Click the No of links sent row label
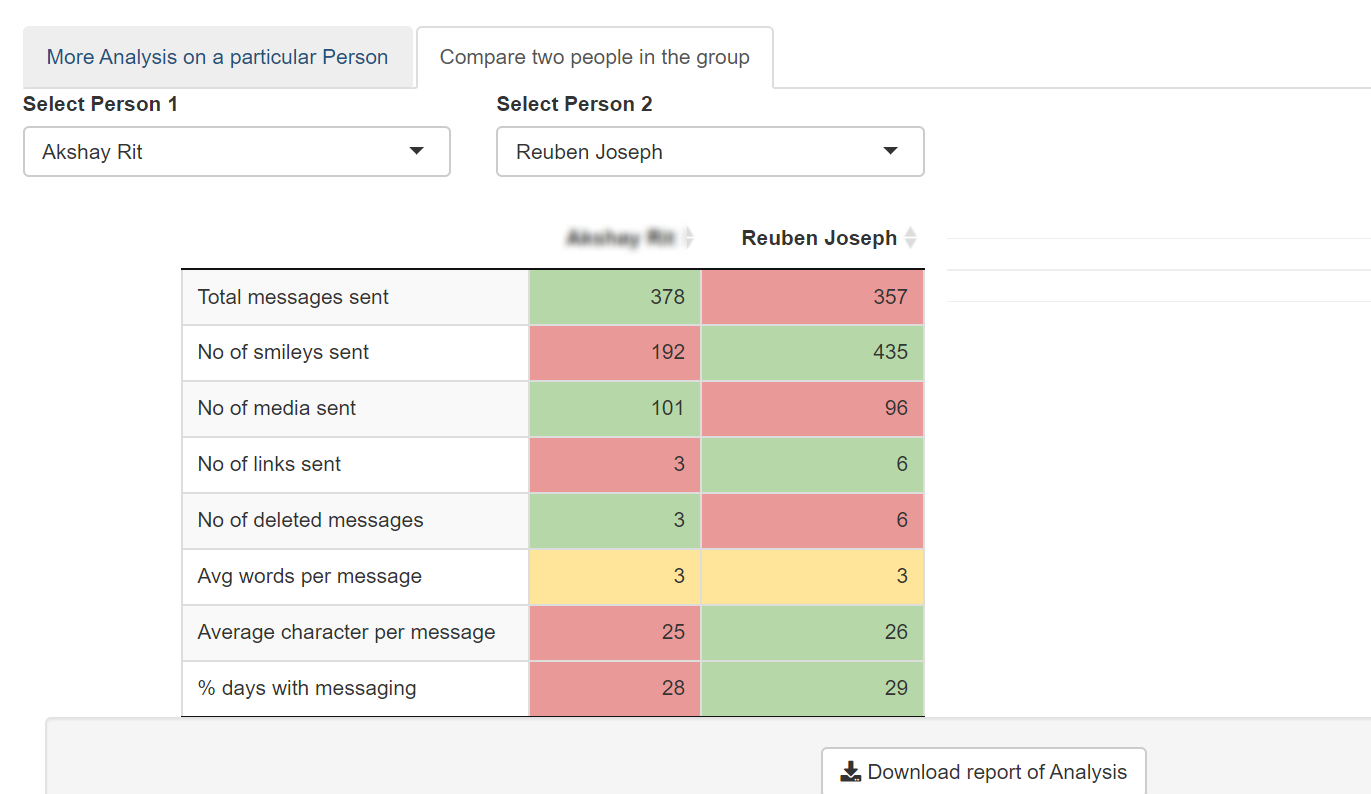This screenshot has width=1371, height=794. click(269, 464)
